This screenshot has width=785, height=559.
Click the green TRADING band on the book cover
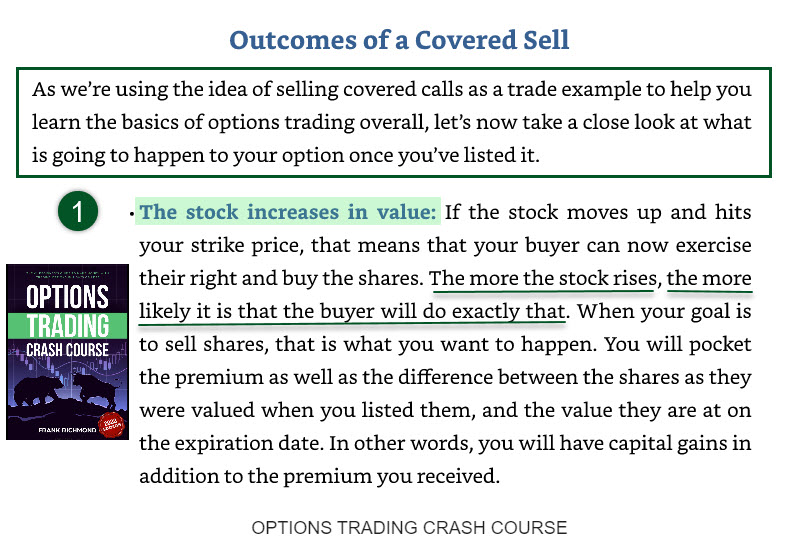pyautogui.click(x=68, y=327)
